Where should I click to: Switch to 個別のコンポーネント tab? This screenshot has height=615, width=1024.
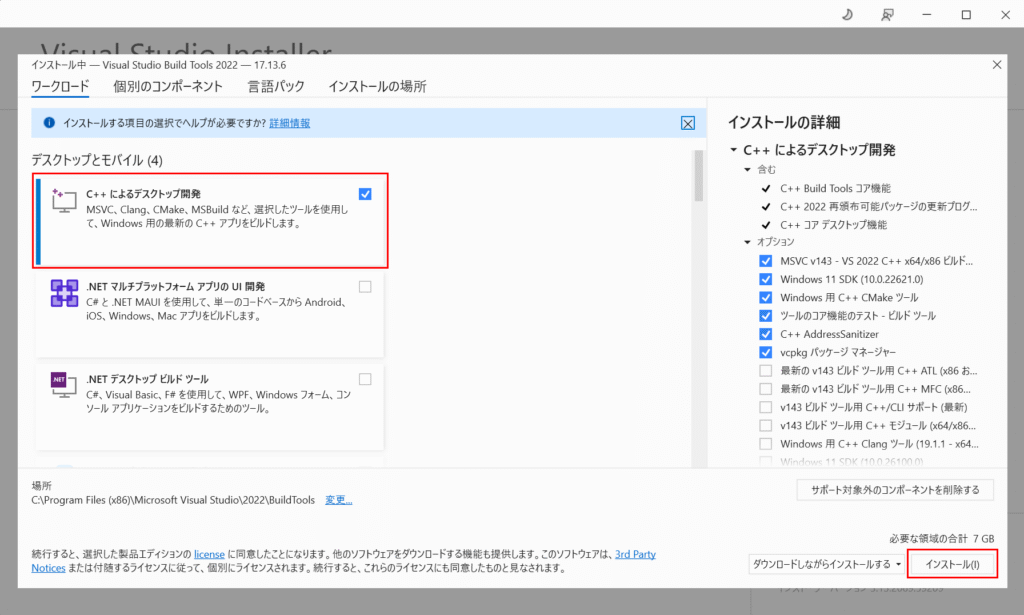[x=168, y=86]
